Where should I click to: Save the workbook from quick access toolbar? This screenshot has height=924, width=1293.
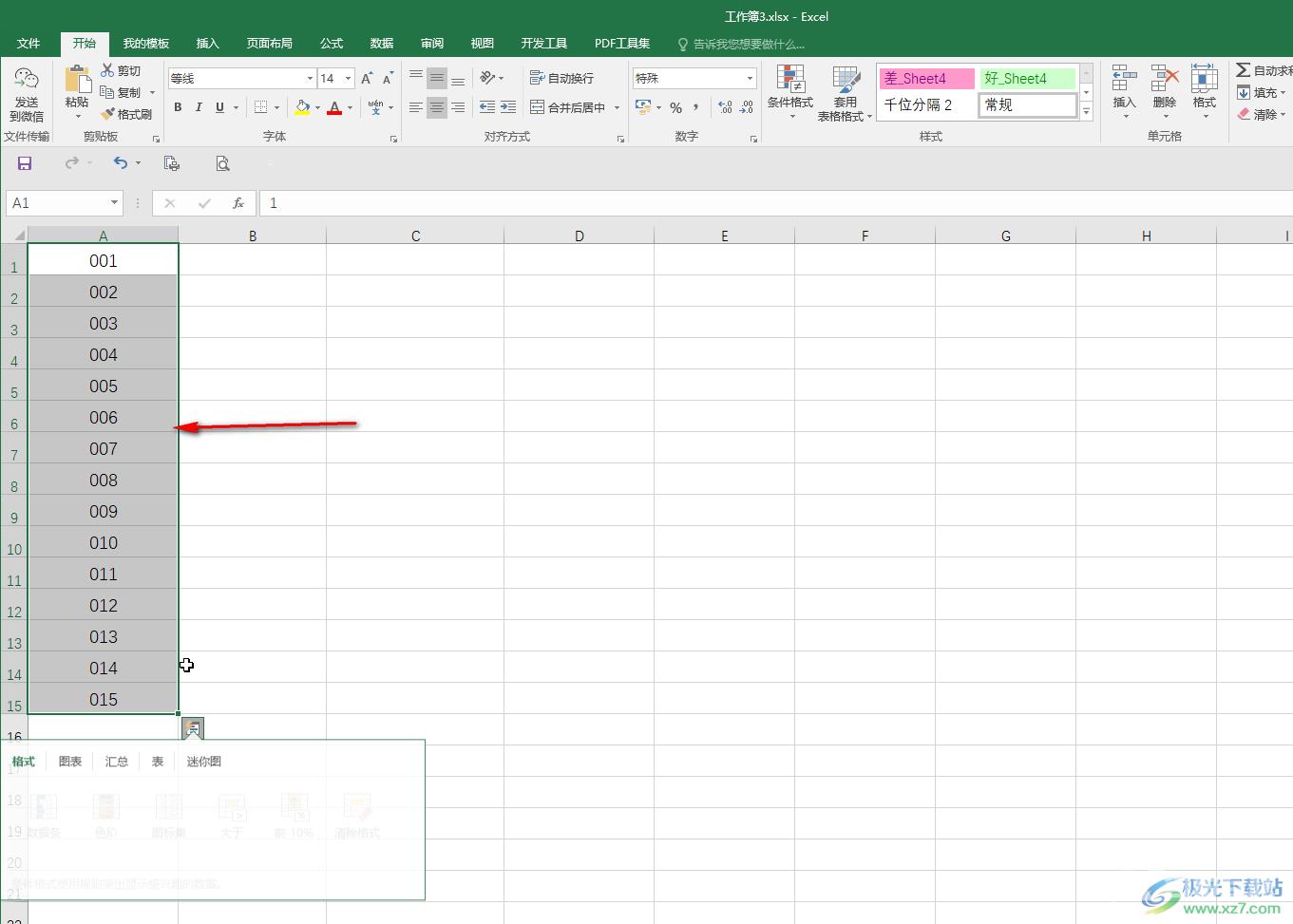click(x=25, y=163)
